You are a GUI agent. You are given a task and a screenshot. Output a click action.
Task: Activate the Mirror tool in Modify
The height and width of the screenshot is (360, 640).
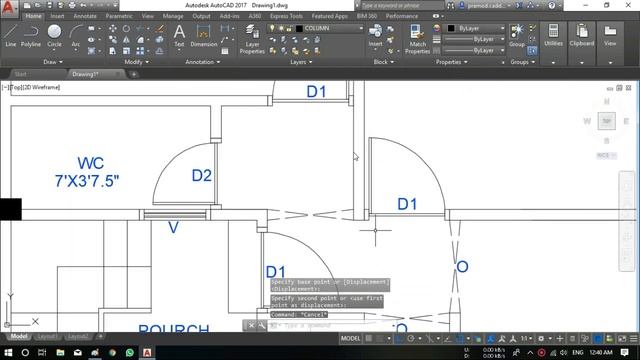point(126,40)
